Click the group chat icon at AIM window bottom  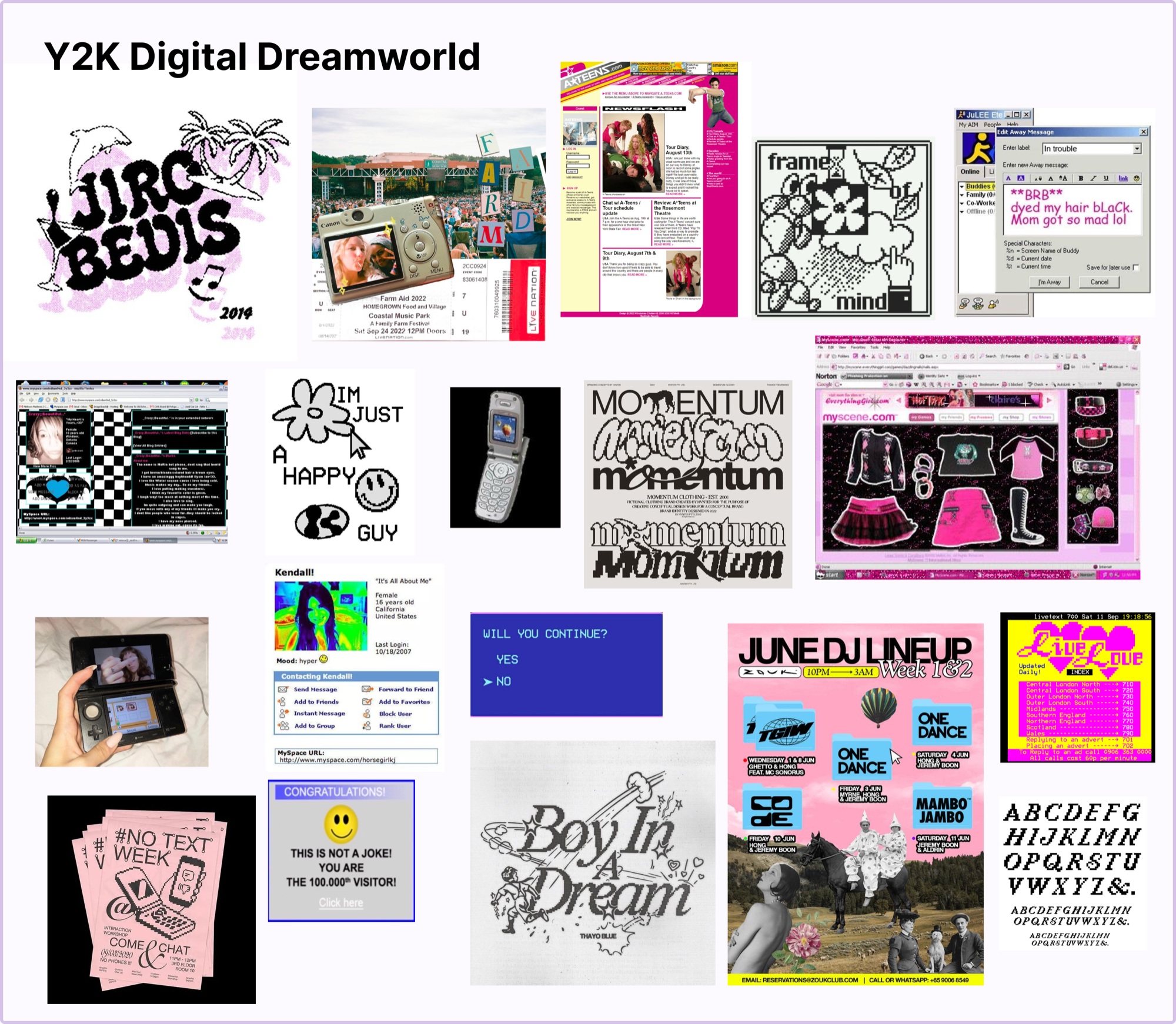tap(978, 304)
